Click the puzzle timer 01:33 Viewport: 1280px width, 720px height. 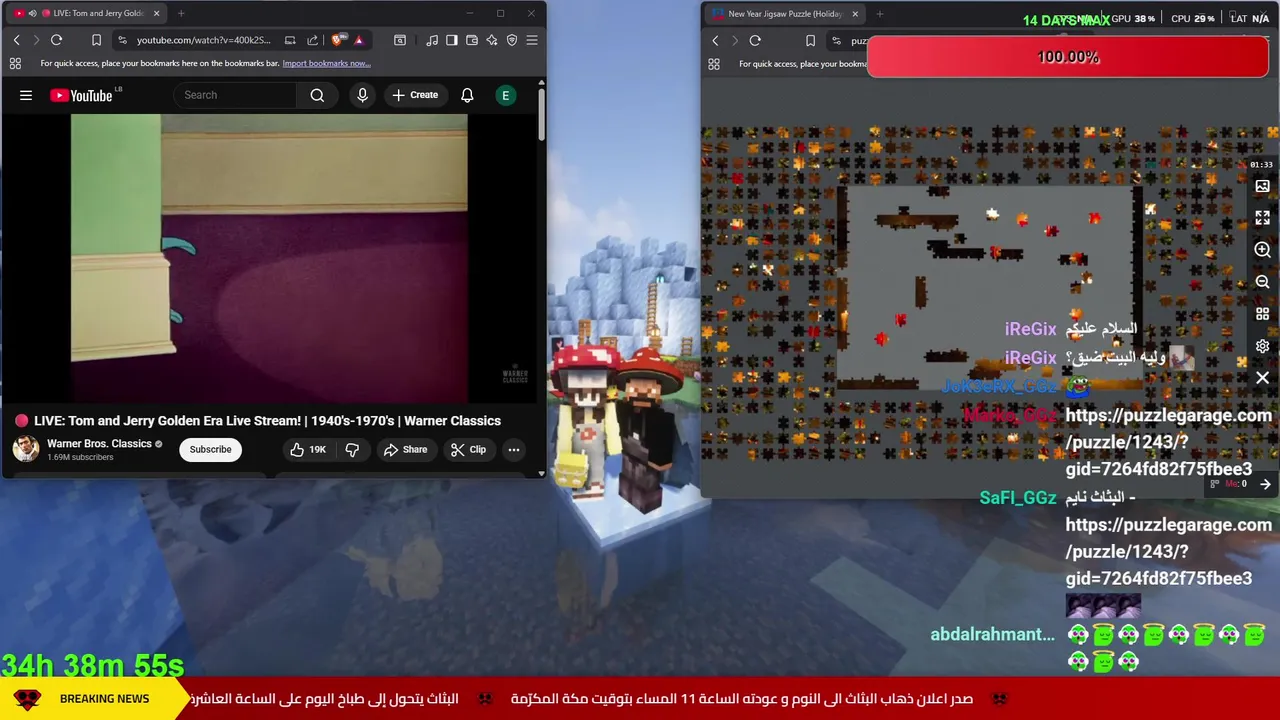click(x=1261, y=164)
